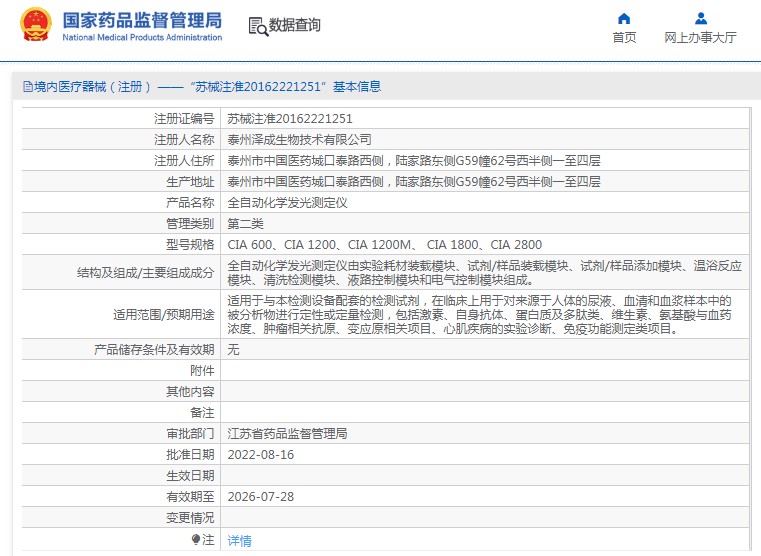Click the 管理类别 value 第二类
761x556 pixels.
coord(245,223)
